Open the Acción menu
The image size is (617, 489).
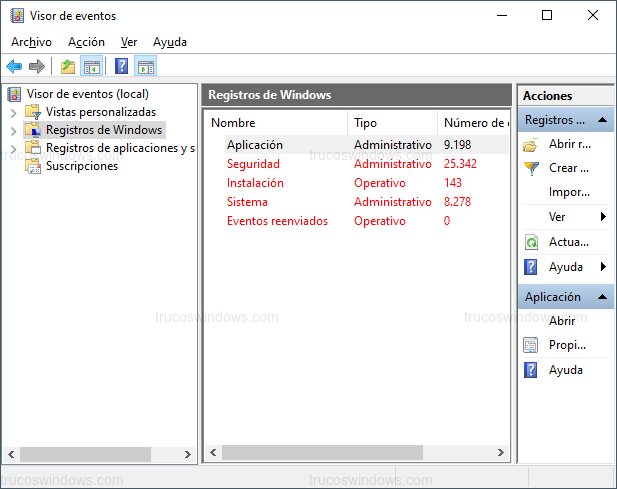coord(86,42)
